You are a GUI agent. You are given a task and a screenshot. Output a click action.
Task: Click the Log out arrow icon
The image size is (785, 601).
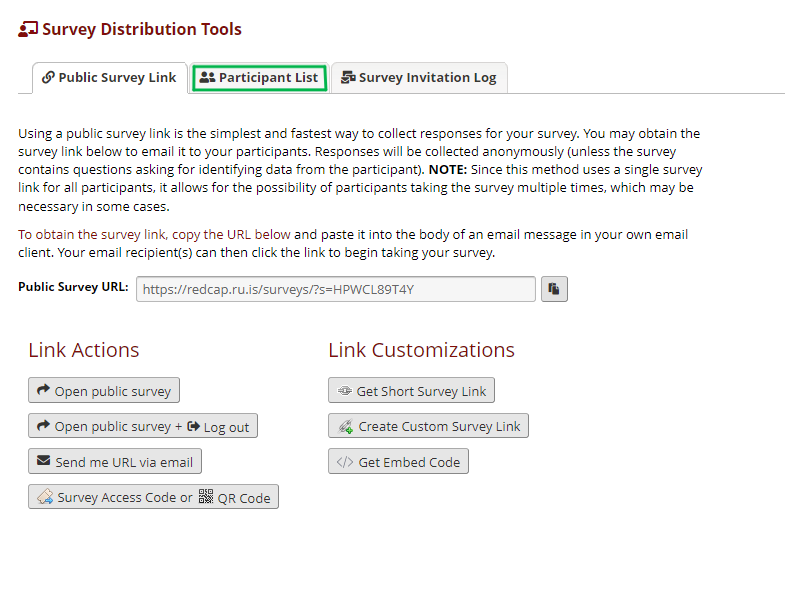(x=193, y=426)
